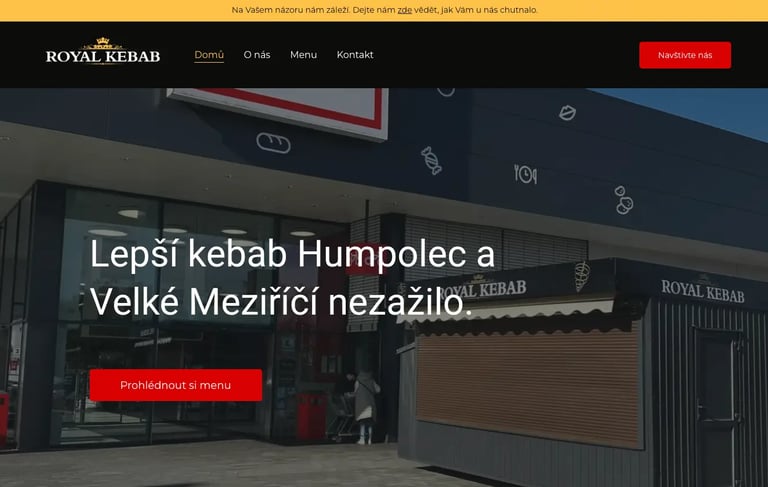Click the Royal Kebab sign on kiosk side
The height and width of the screenshot is (487, 768).
702,290
